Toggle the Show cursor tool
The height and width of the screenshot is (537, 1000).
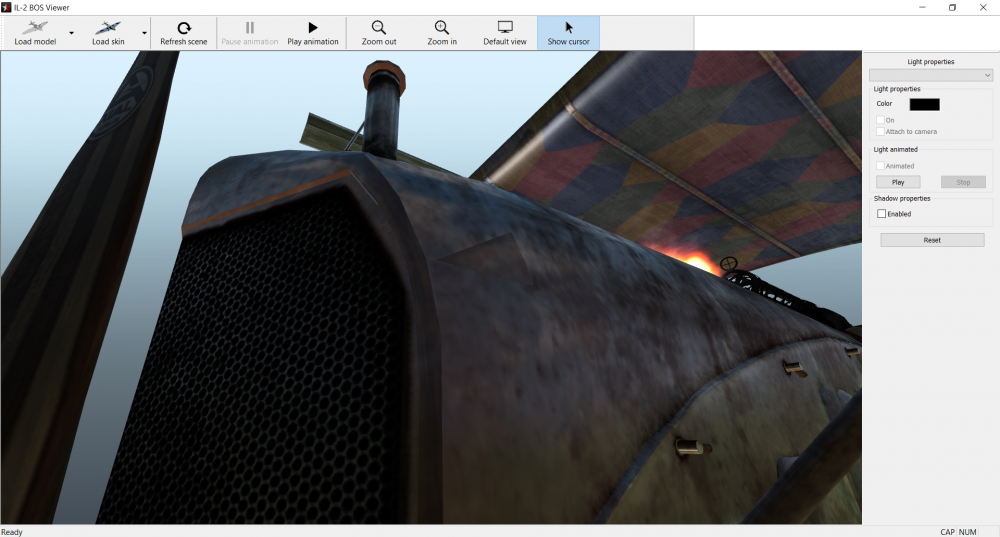pyautogui.click(x=569, y=28)
